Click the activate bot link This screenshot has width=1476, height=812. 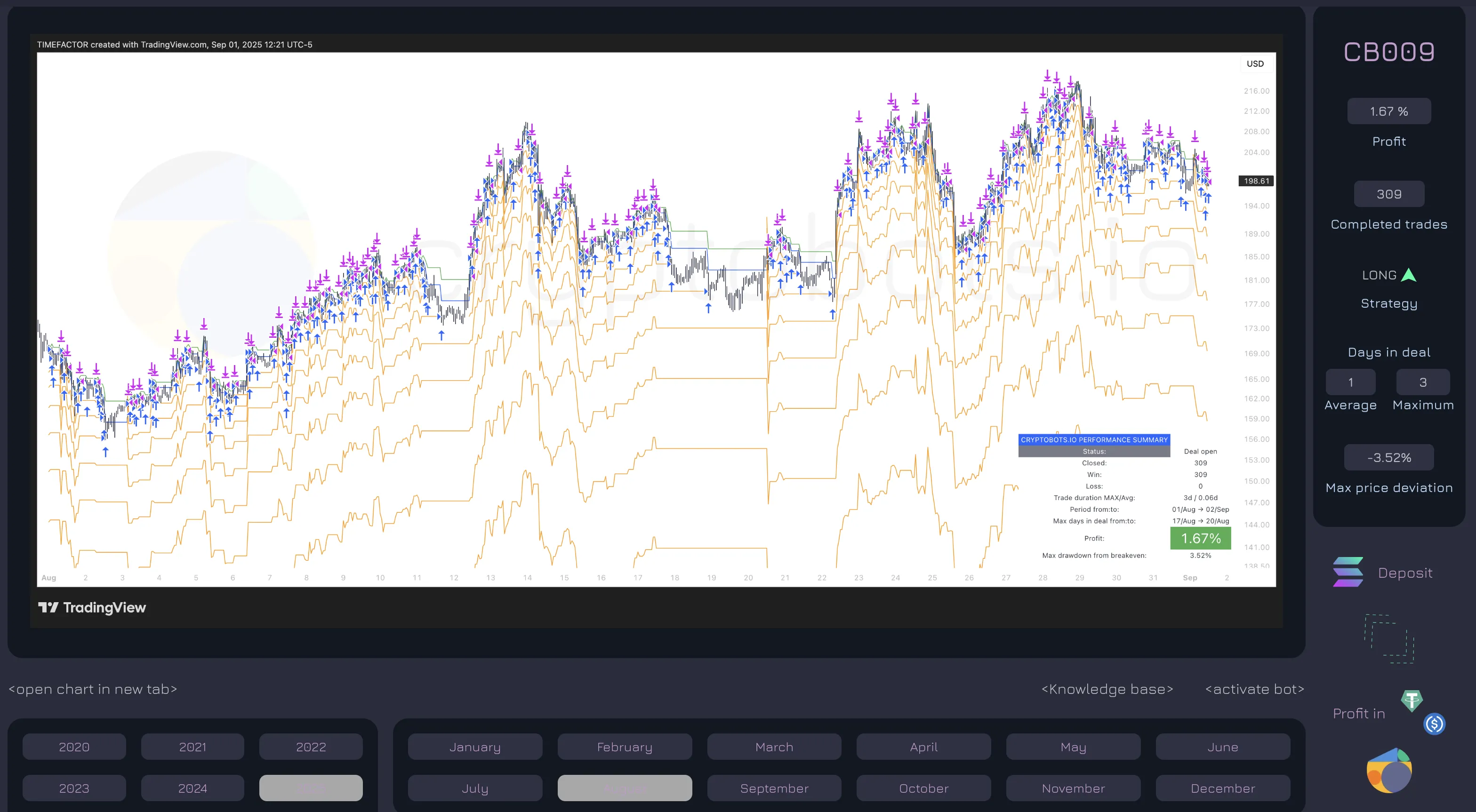point(1255,689)
